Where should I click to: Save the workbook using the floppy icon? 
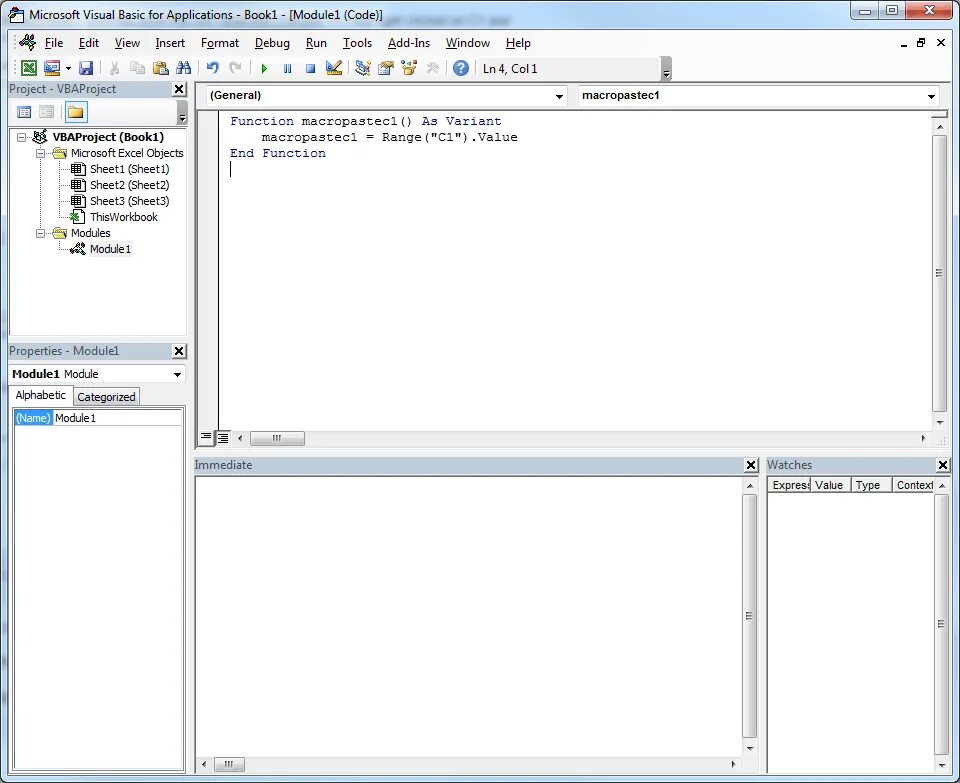(x=86, y=68)
